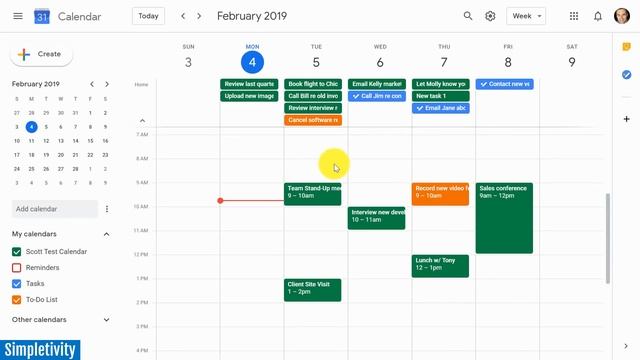640x360 pixels.
Task: Collapse the all-day events section arrow
Action: (142, 121)
